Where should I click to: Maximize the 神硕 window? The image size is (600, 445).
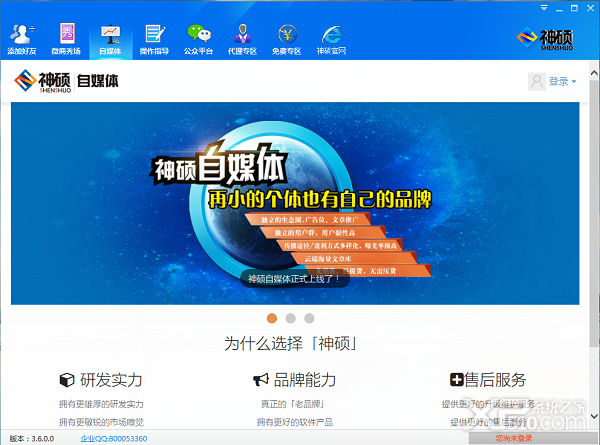pyautogui.click(x=574, y=8)
